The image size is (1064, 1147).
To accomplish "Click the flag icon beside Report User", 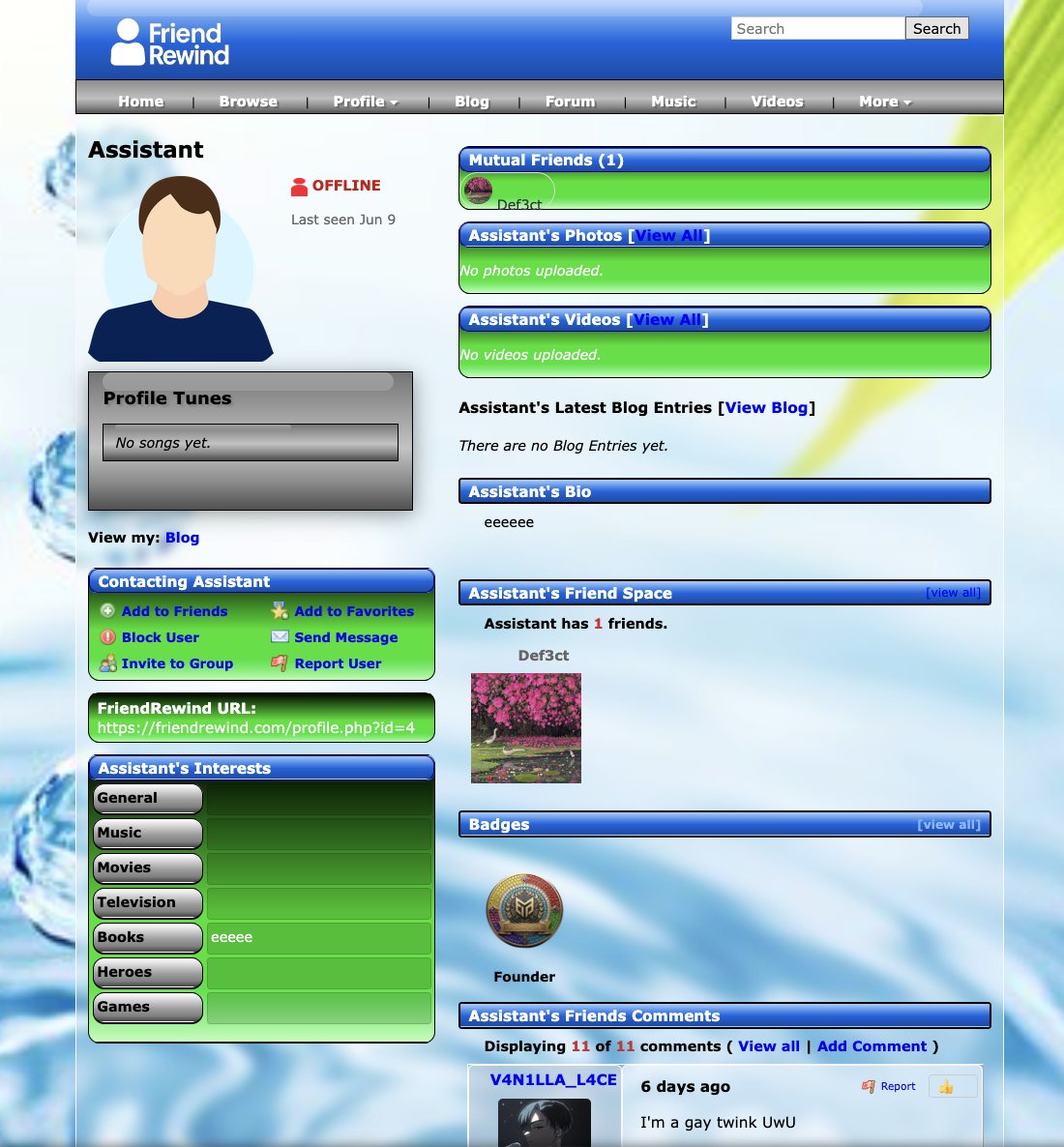I will tap(279, 663).
